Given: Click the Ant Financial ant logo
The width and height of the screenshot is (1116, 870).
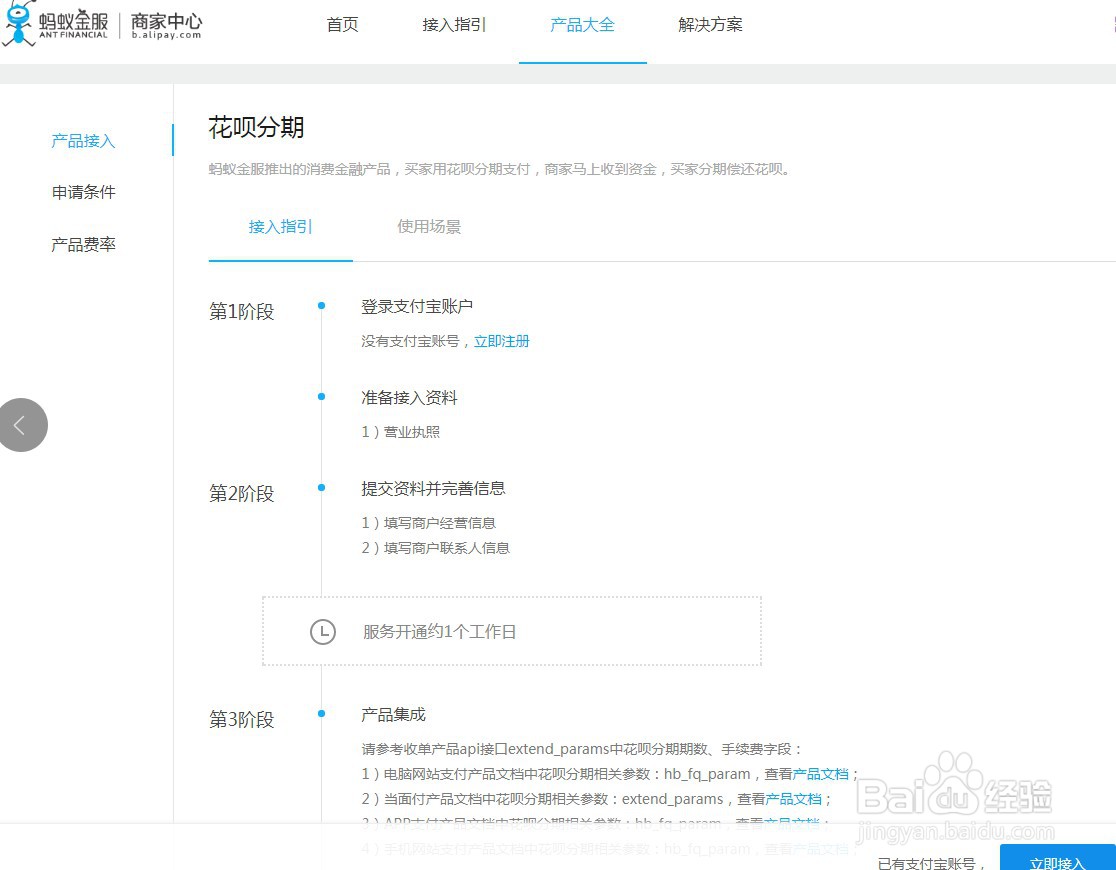Looking at the screenshot, I should point(19,24).
